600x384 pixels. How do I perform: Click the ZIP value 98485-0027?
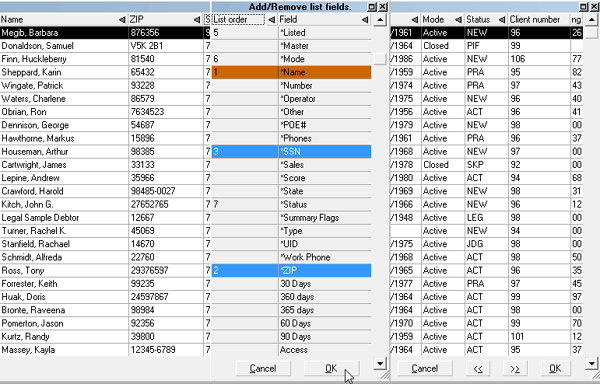pyautogui.click(x=166, y=191)
